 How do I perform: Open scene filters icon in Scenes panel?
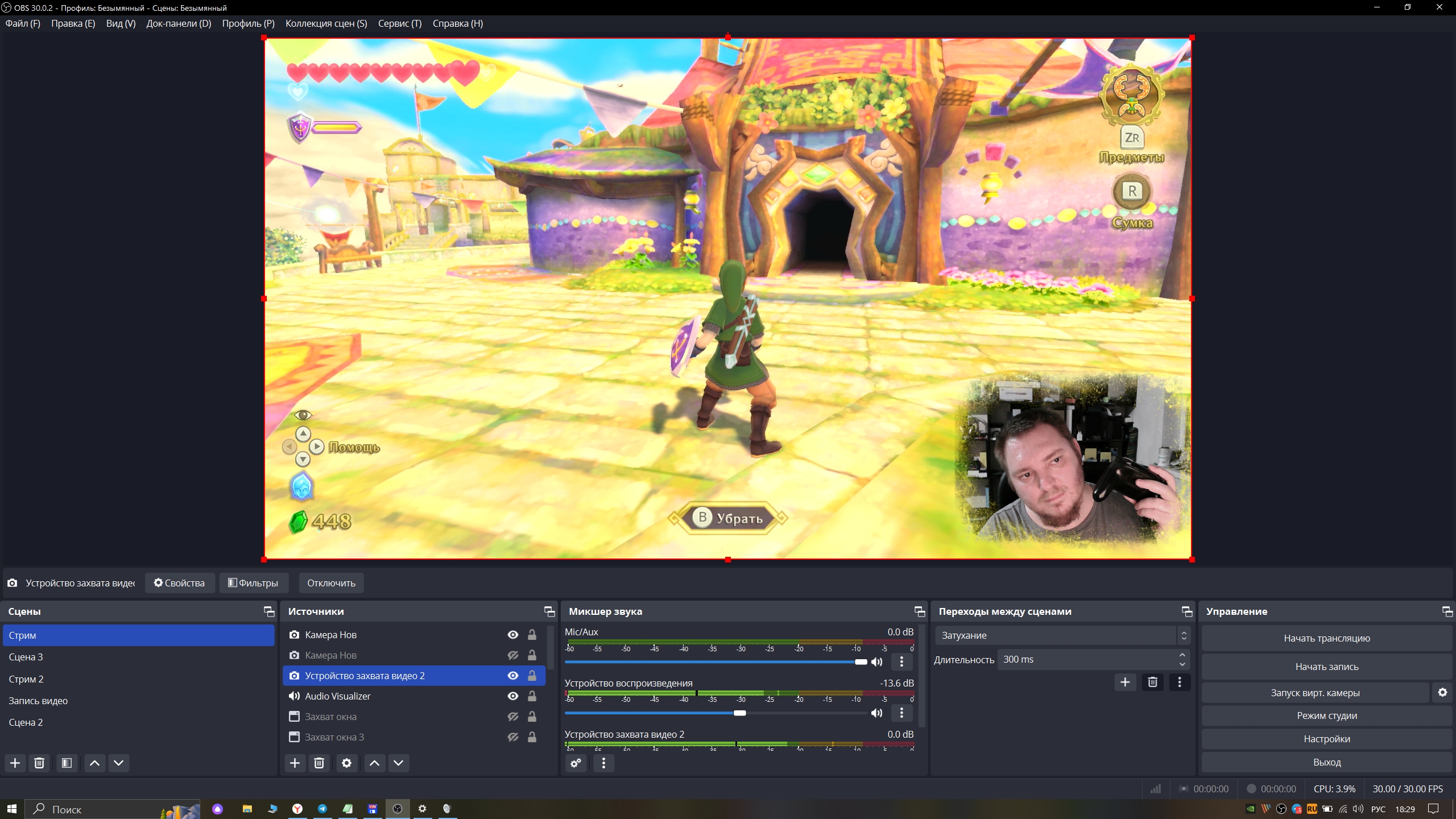[67, 763]
